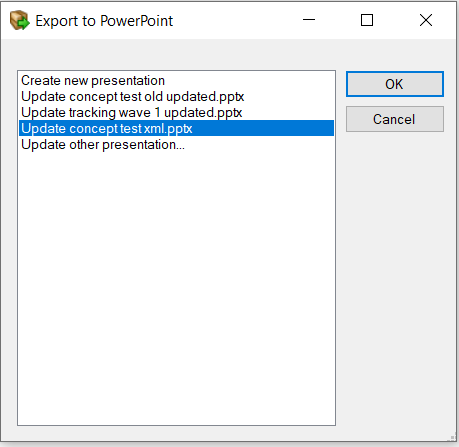This screenshot has height=447, width=459.
Task: Confirm export with OK button
Action: 395,84
